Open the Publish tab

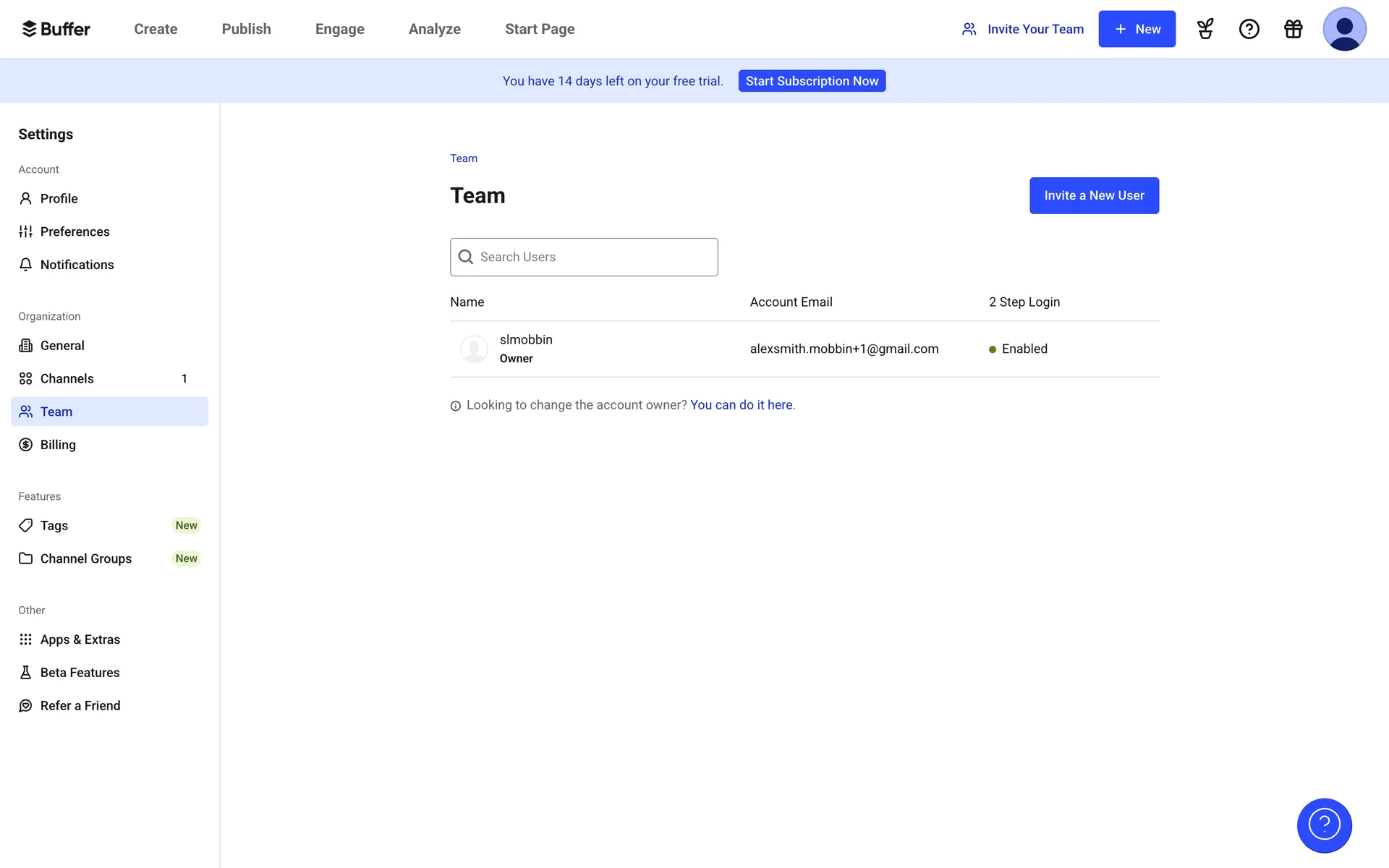[x=246, y=29]
